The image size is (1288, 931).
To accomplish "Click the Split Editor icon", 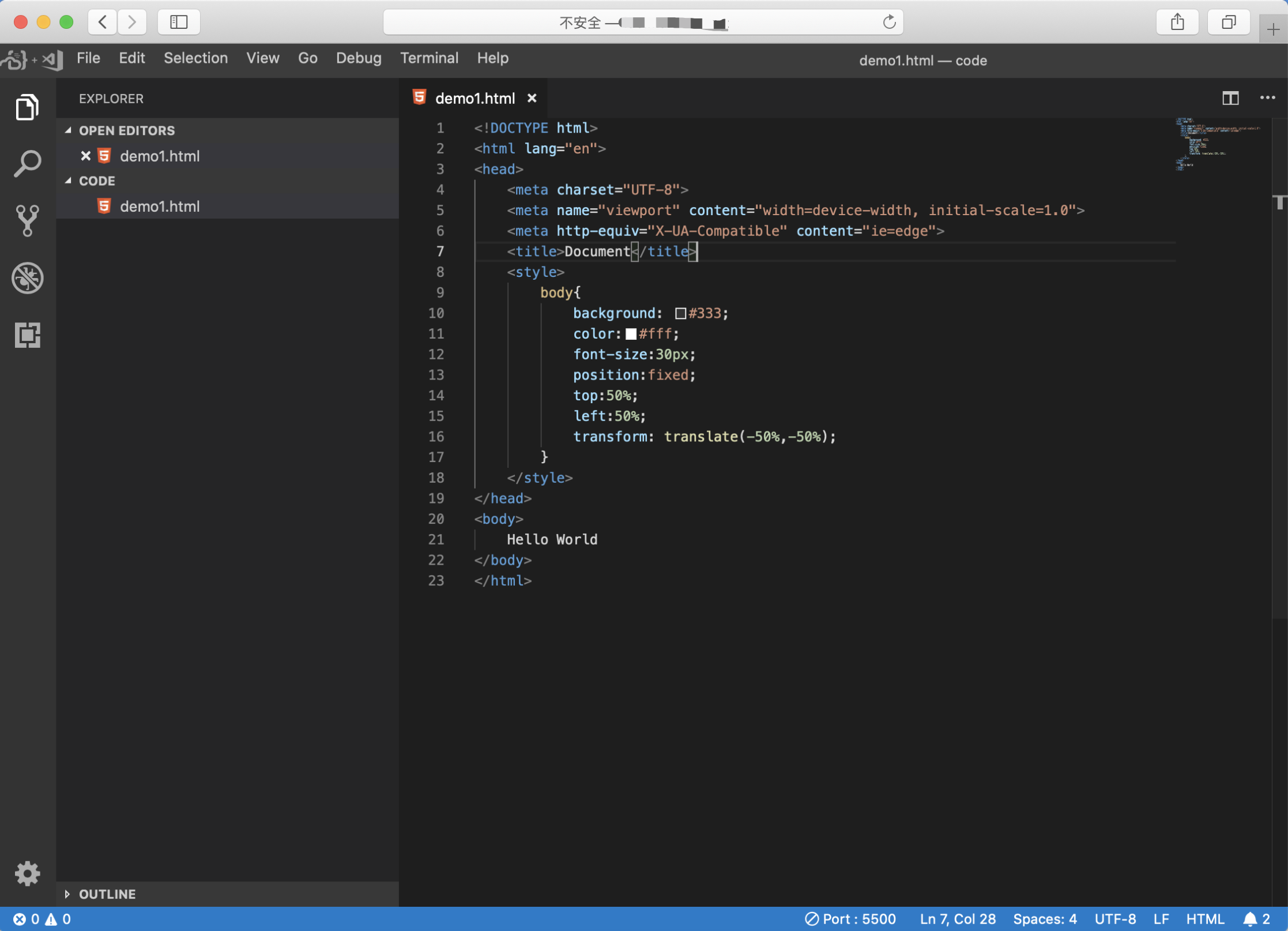I will pyautogui.click(x=1230, y=99).
